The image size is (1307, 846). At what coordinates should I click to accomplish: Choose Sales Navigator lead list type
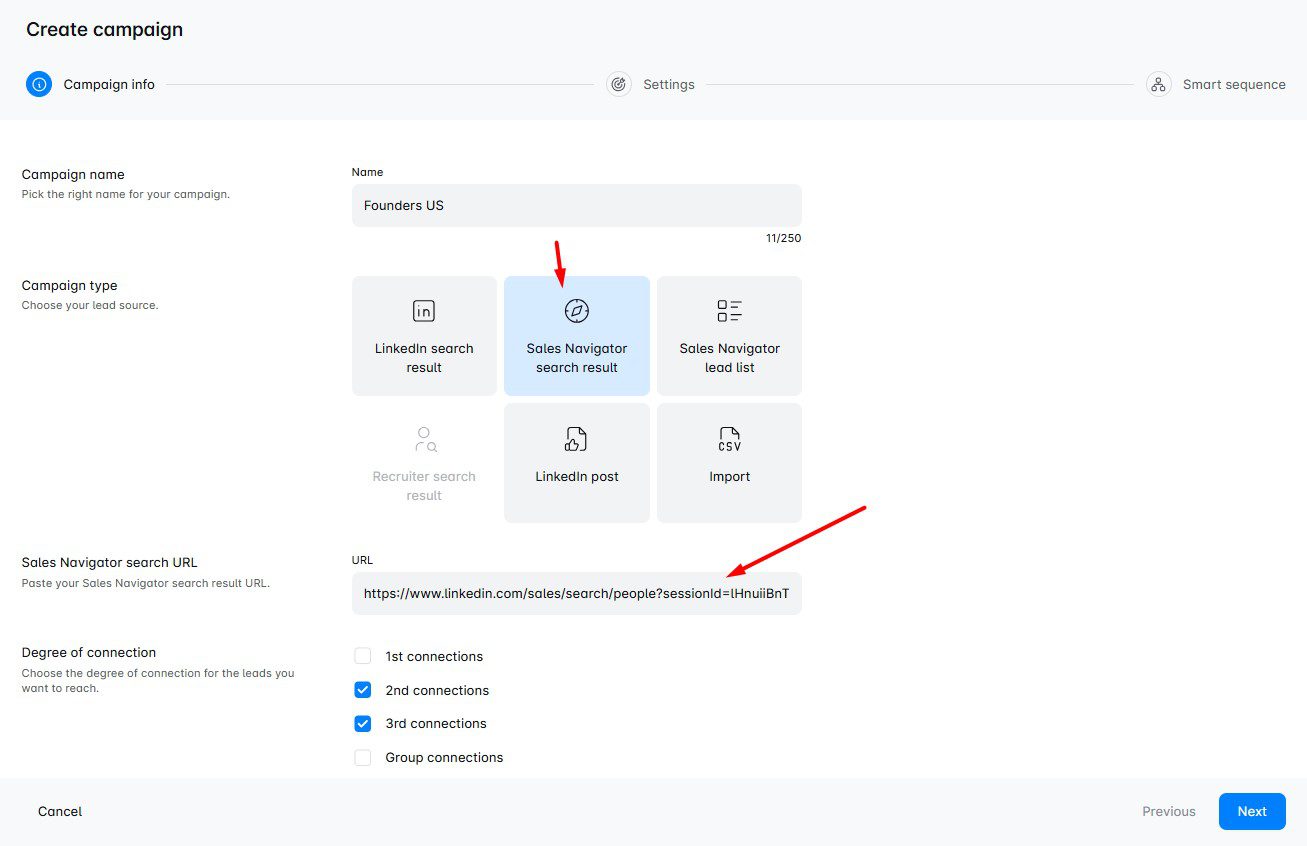[x=729, y=336]
